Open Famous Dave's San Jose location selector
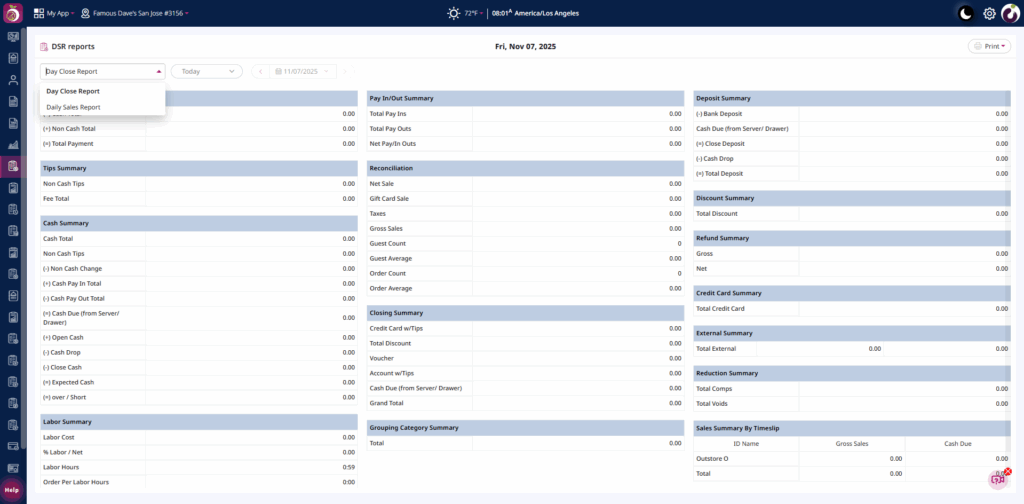Viewport: 1024px width, 504px height. tap(135, 13)
